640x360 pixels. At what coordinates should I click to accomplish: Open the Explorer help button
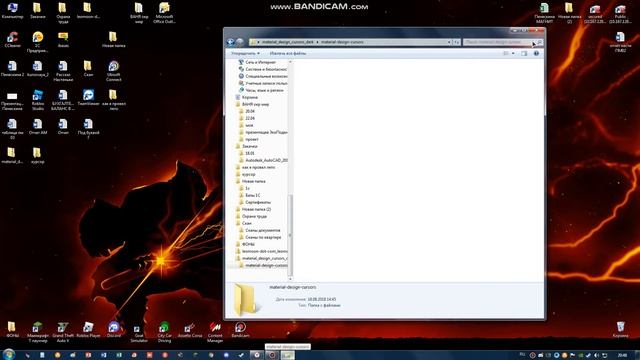[x=536, y=53]
